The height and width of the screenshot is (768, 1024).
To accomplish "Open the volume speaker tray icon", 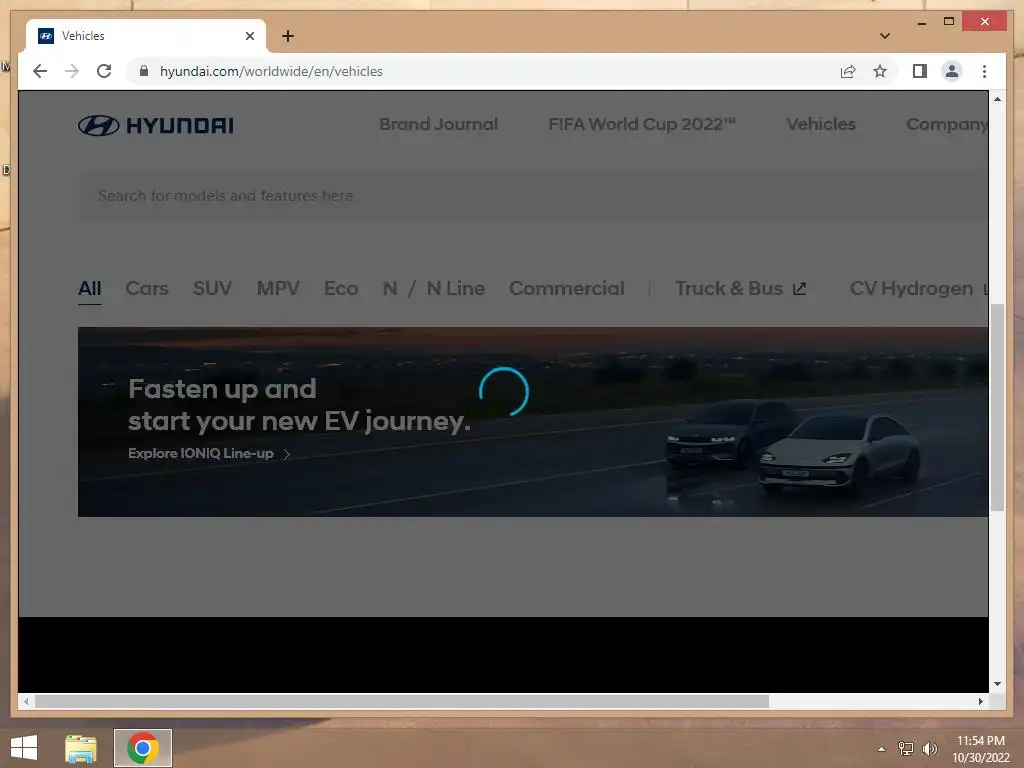I will tap(930, 748).
